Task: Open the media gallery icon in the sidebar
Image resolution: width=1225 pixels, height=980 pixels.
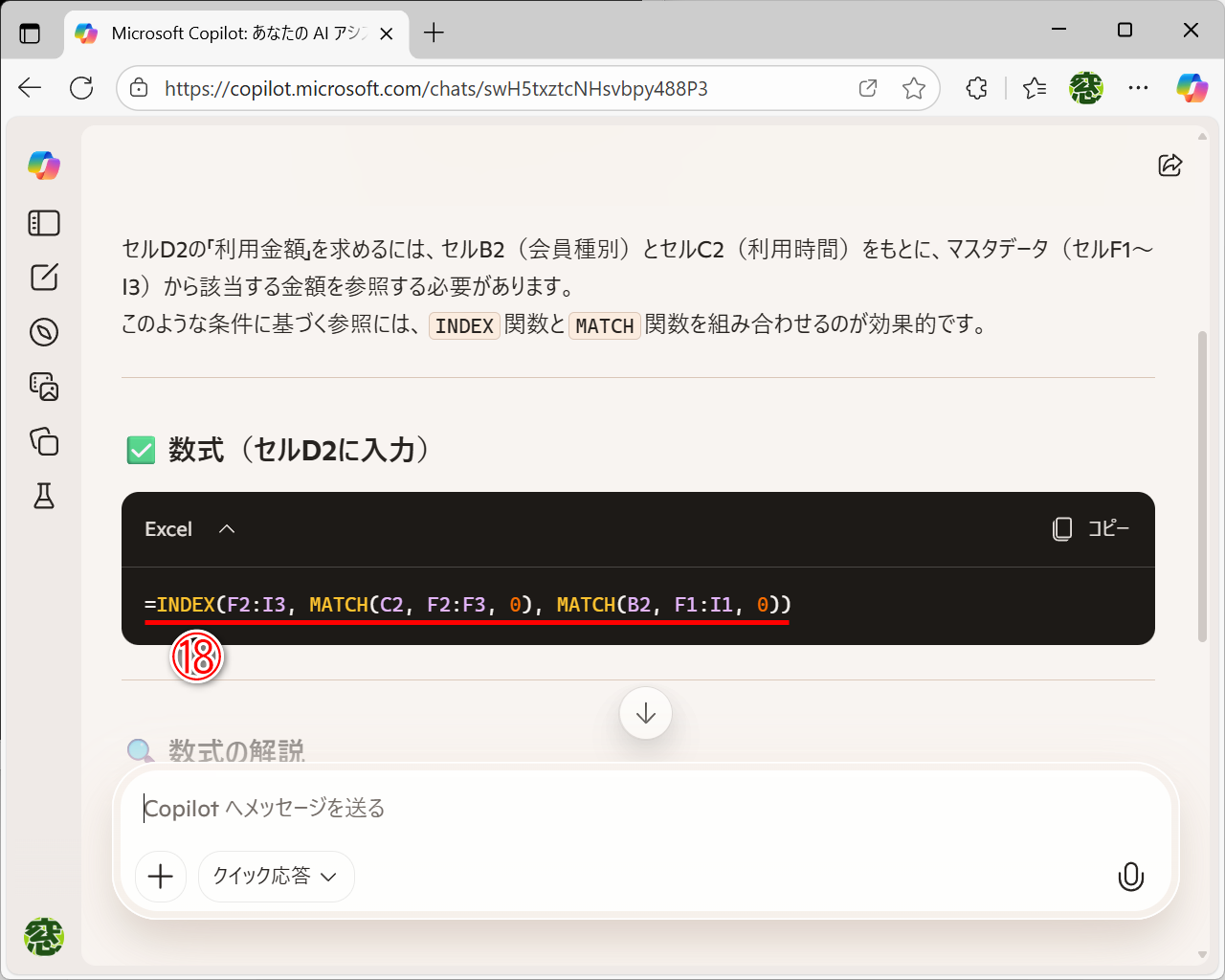Action: point(44,388)
